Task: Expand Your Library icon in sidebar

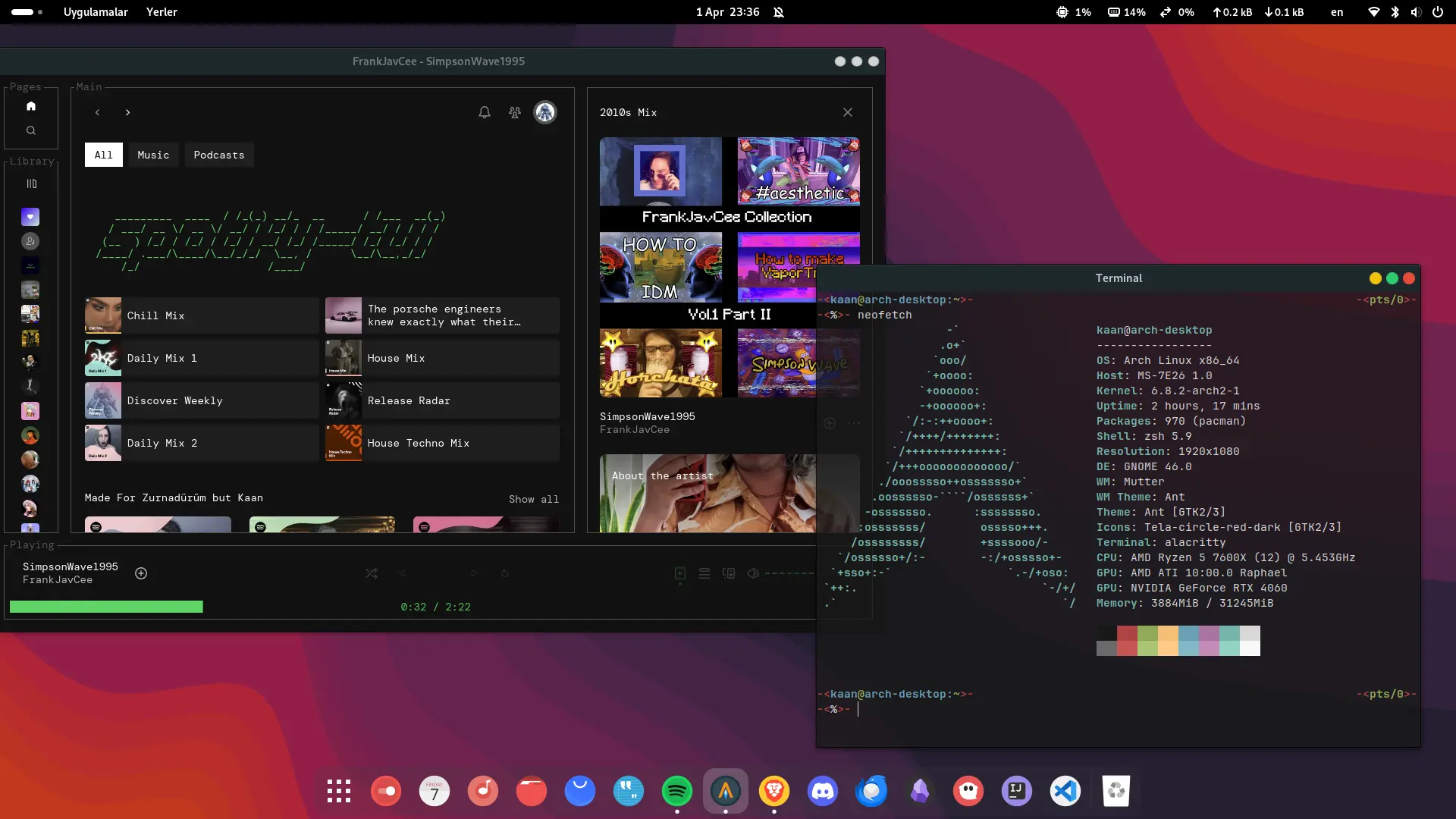Action: [31, 184]
